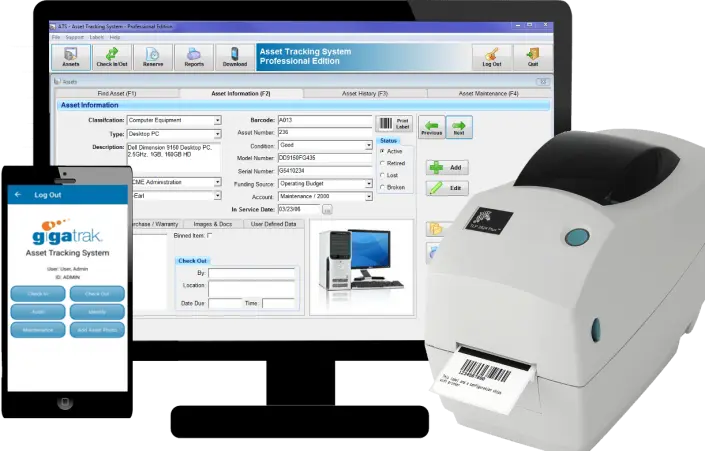Image resolution: width=705 pixels, height=451 pixels.
Task: Click the Check In/Out toolbar icon
Action: [112, 57]
